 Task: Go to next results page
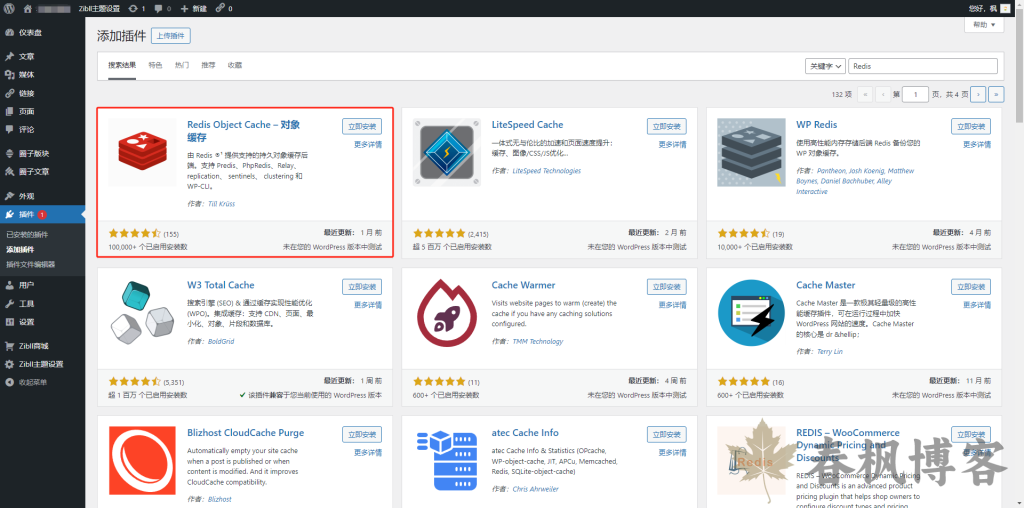(x=978, y=94)
